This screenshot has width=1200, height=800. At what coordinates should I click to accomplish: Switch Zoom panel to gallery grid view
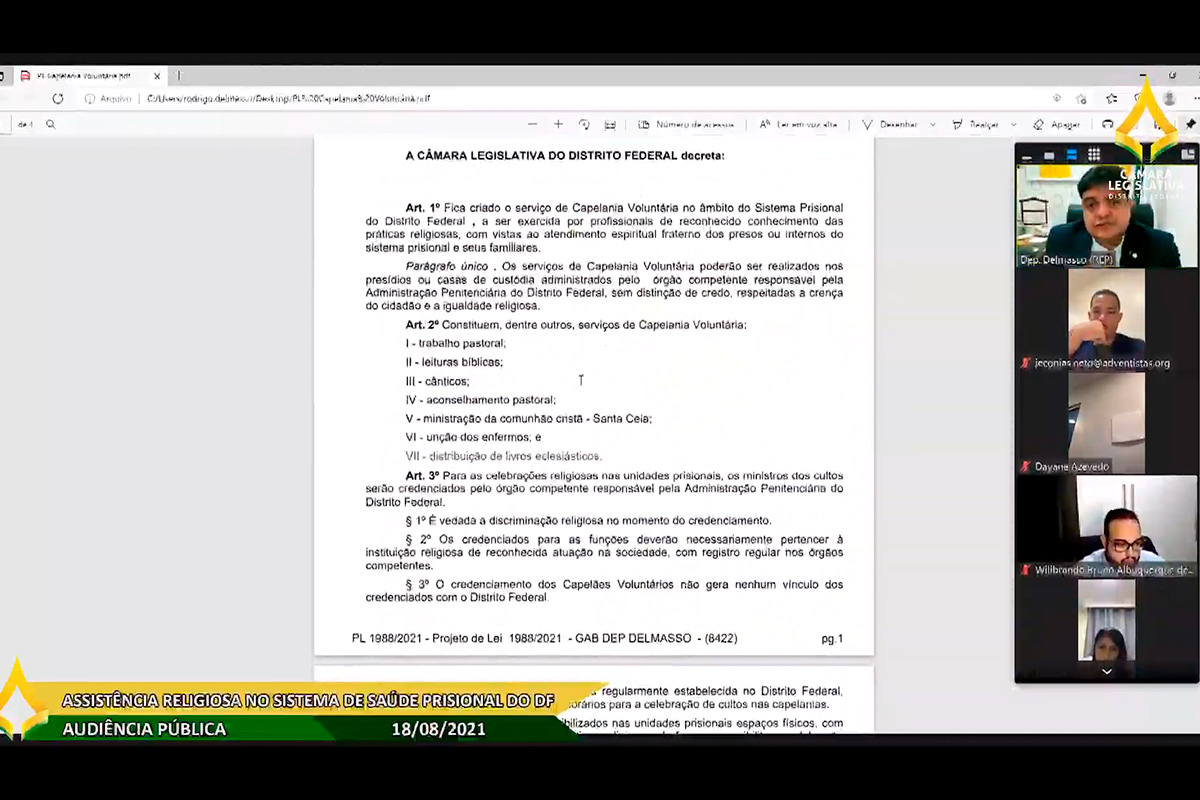[1094, 155]
